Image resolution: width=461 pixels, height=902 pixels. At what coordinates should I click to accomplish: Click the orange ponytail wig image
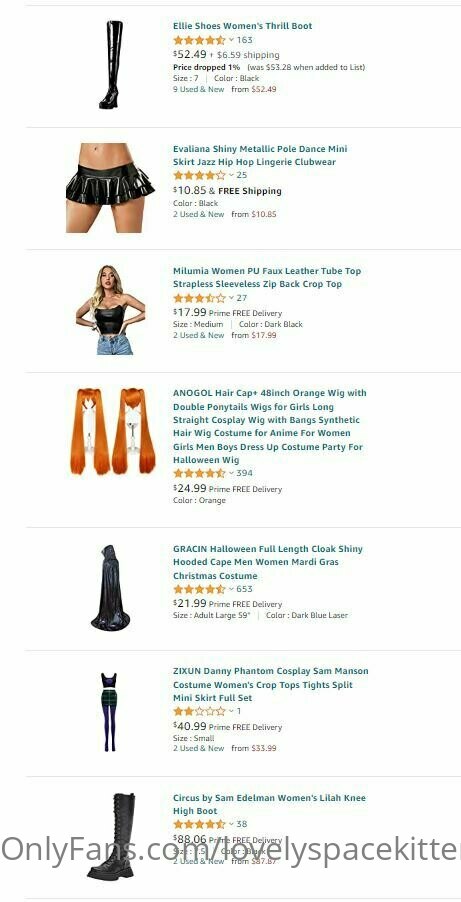coord(113,431)
